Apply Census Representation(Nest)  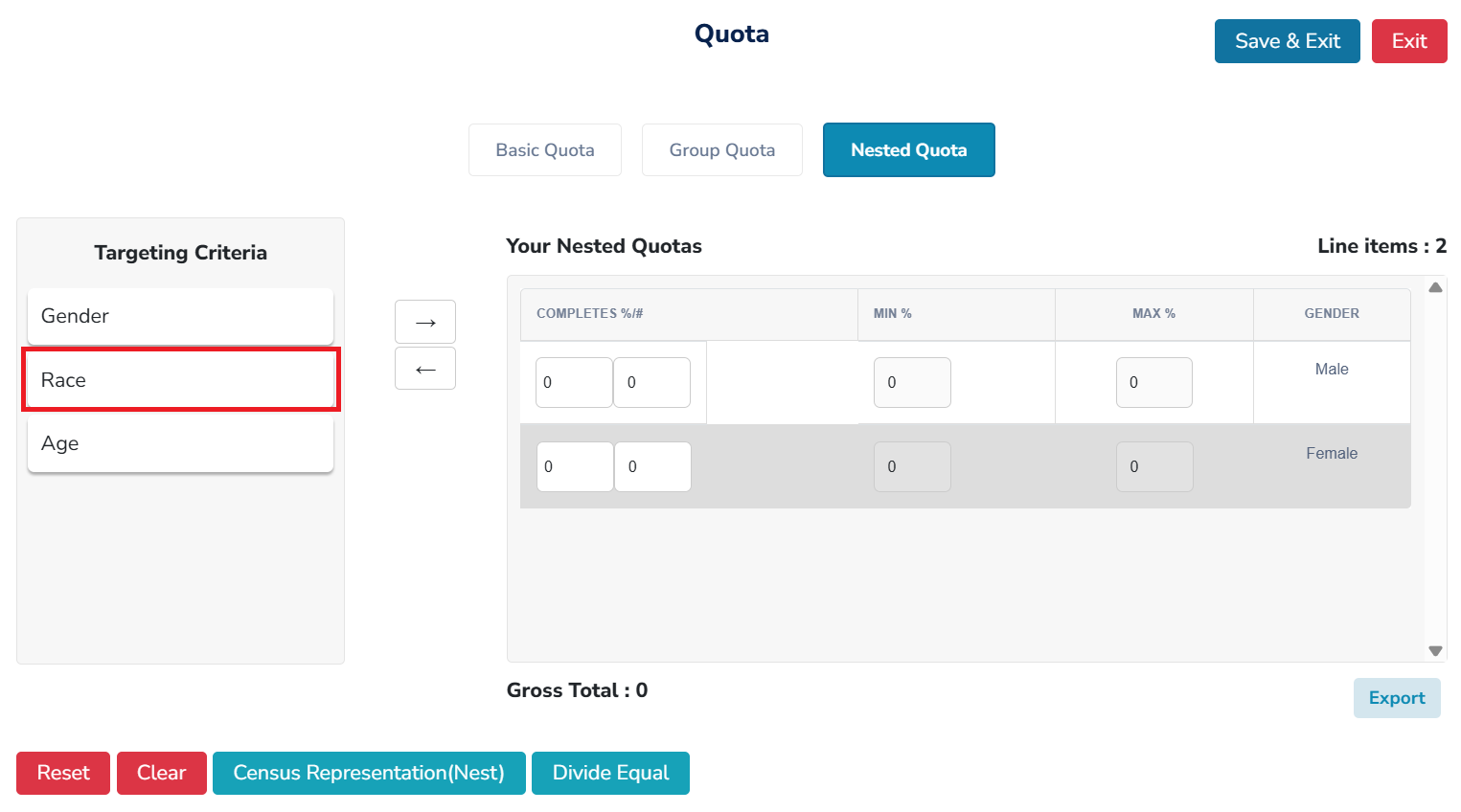[369, 773]
